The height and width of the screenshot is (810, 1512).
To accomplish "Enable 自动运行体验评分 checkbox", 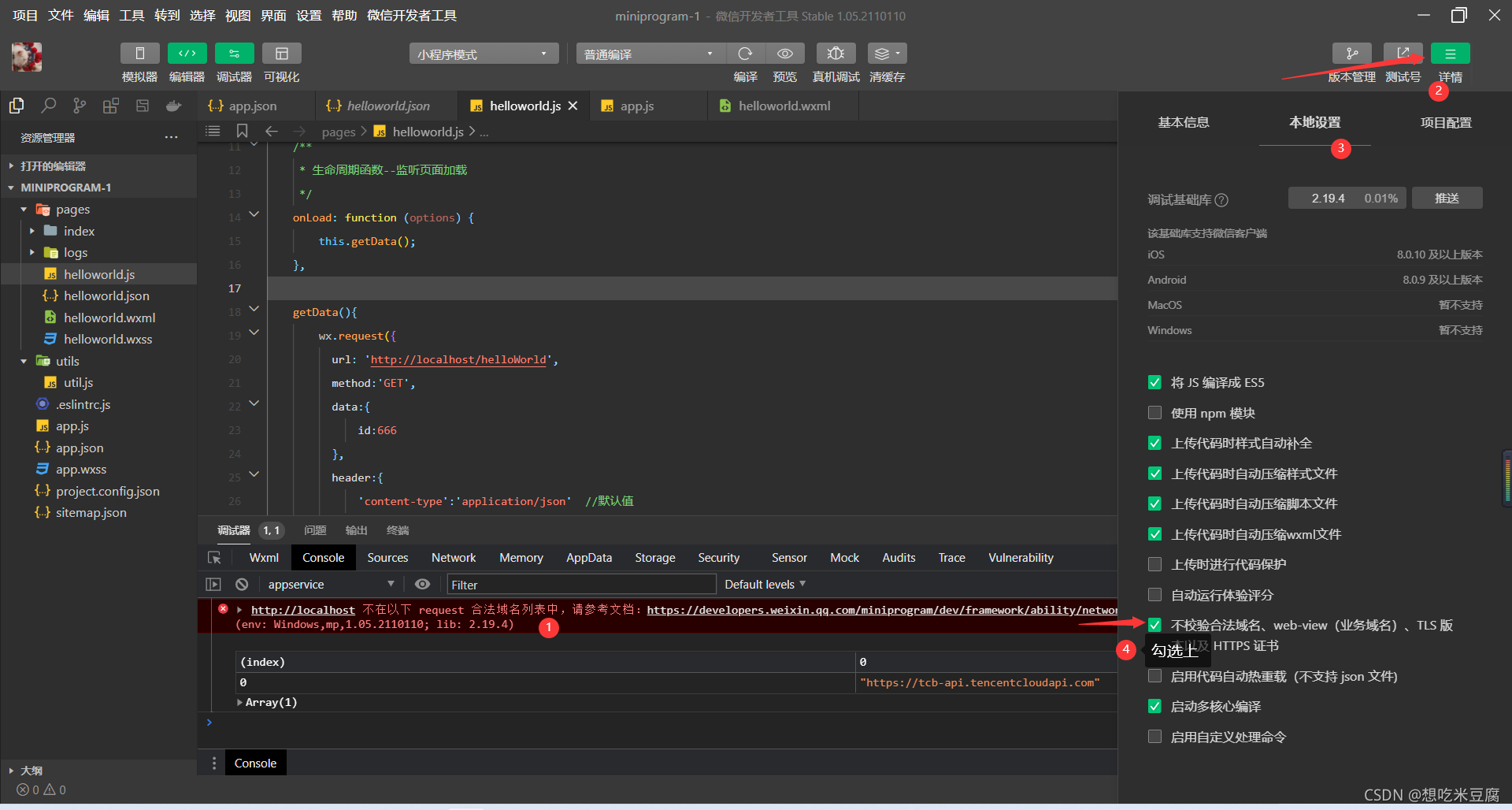I will (1154, 595).
